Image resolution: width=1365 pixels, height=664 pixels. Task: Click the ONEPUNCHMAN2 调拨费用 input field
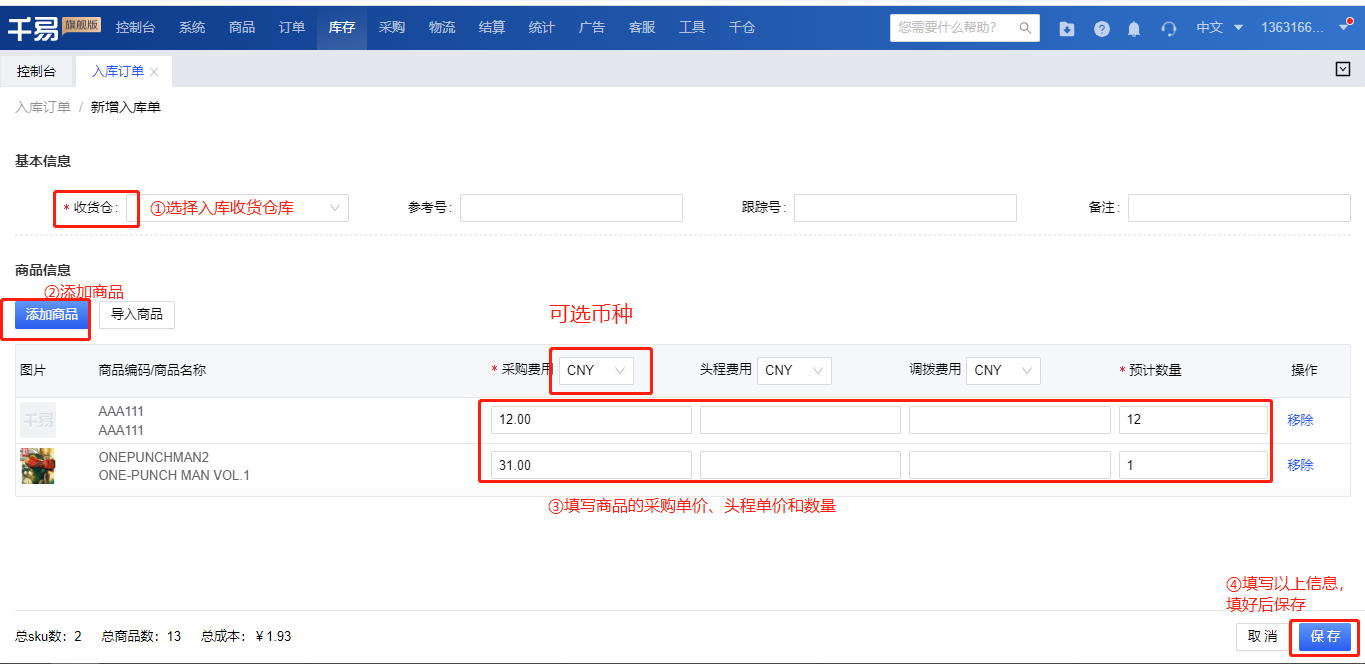(x=1010, y=465)
